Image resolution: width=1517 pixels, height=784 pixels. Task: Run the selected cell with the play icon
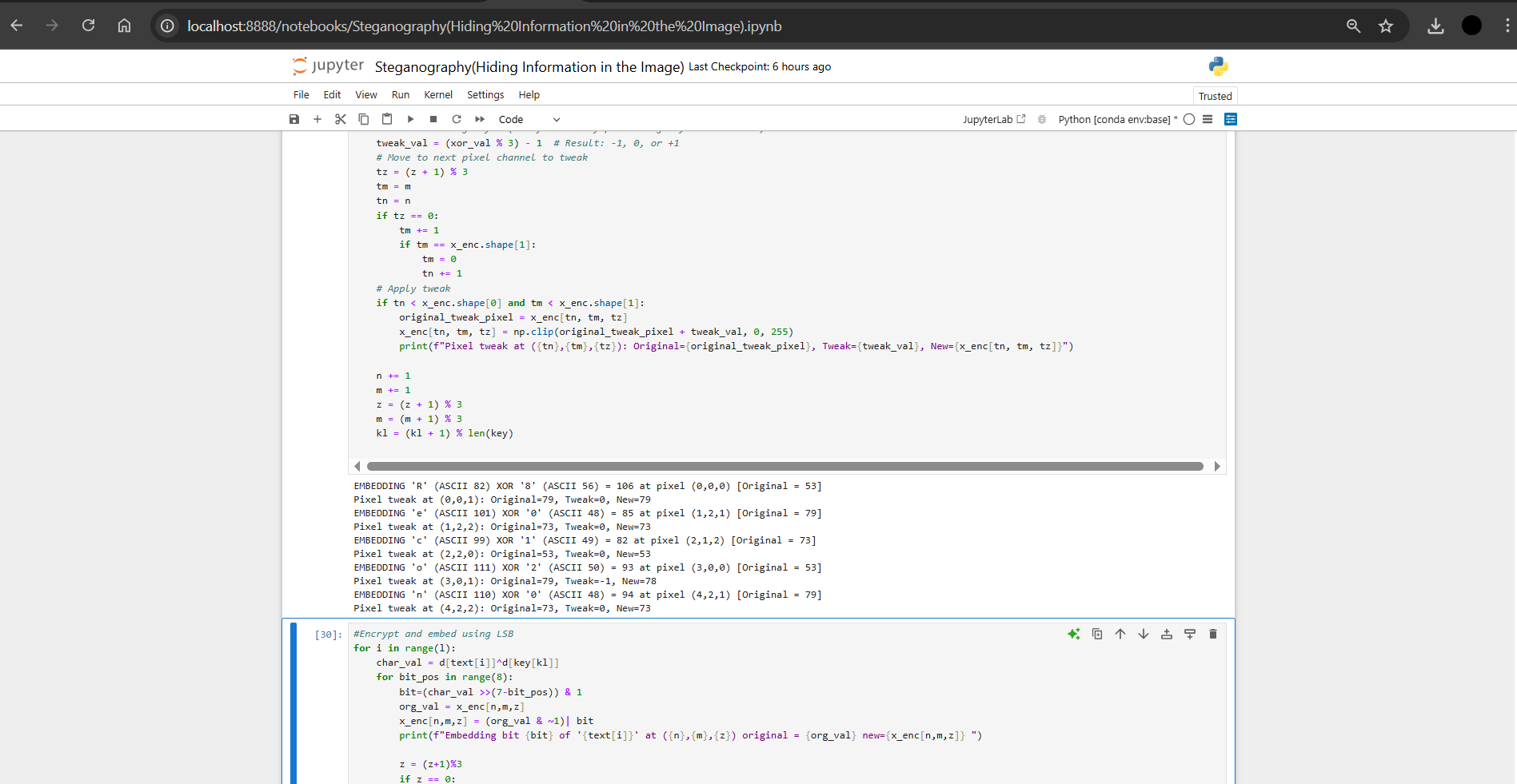click(x=410, y=119)
